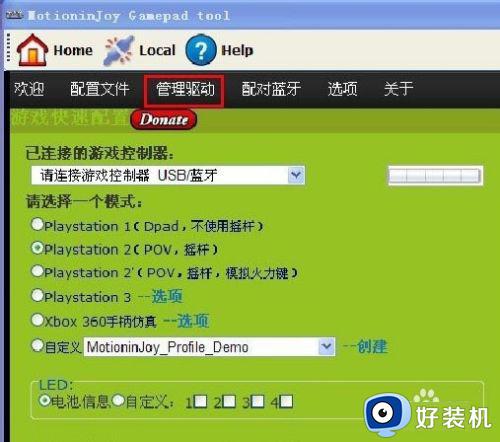
Task: Check LED 3 checkbox
Action: pyautogui.click(x=258, y=401)
